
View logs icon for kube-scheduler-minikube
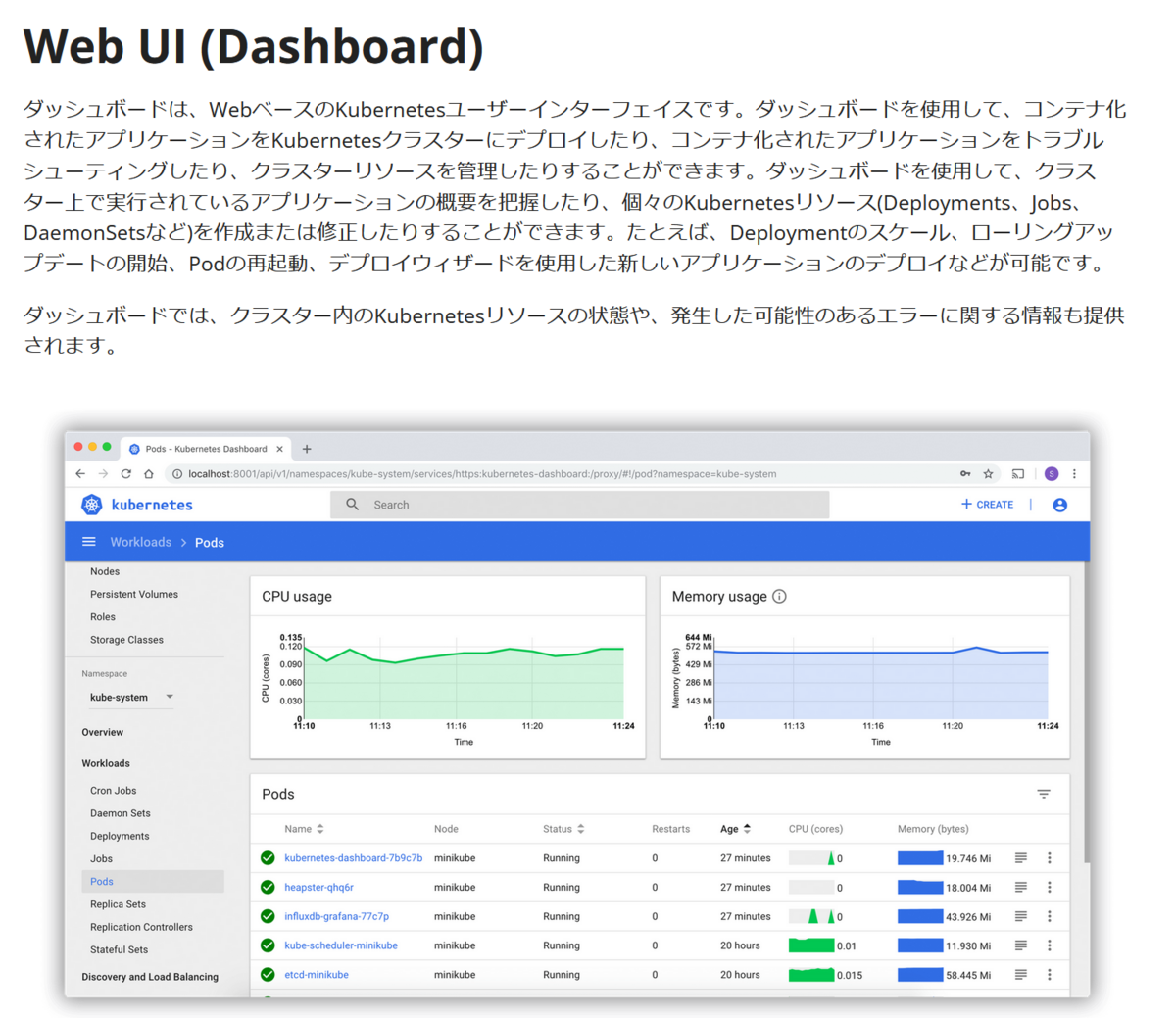[1020, 945]
